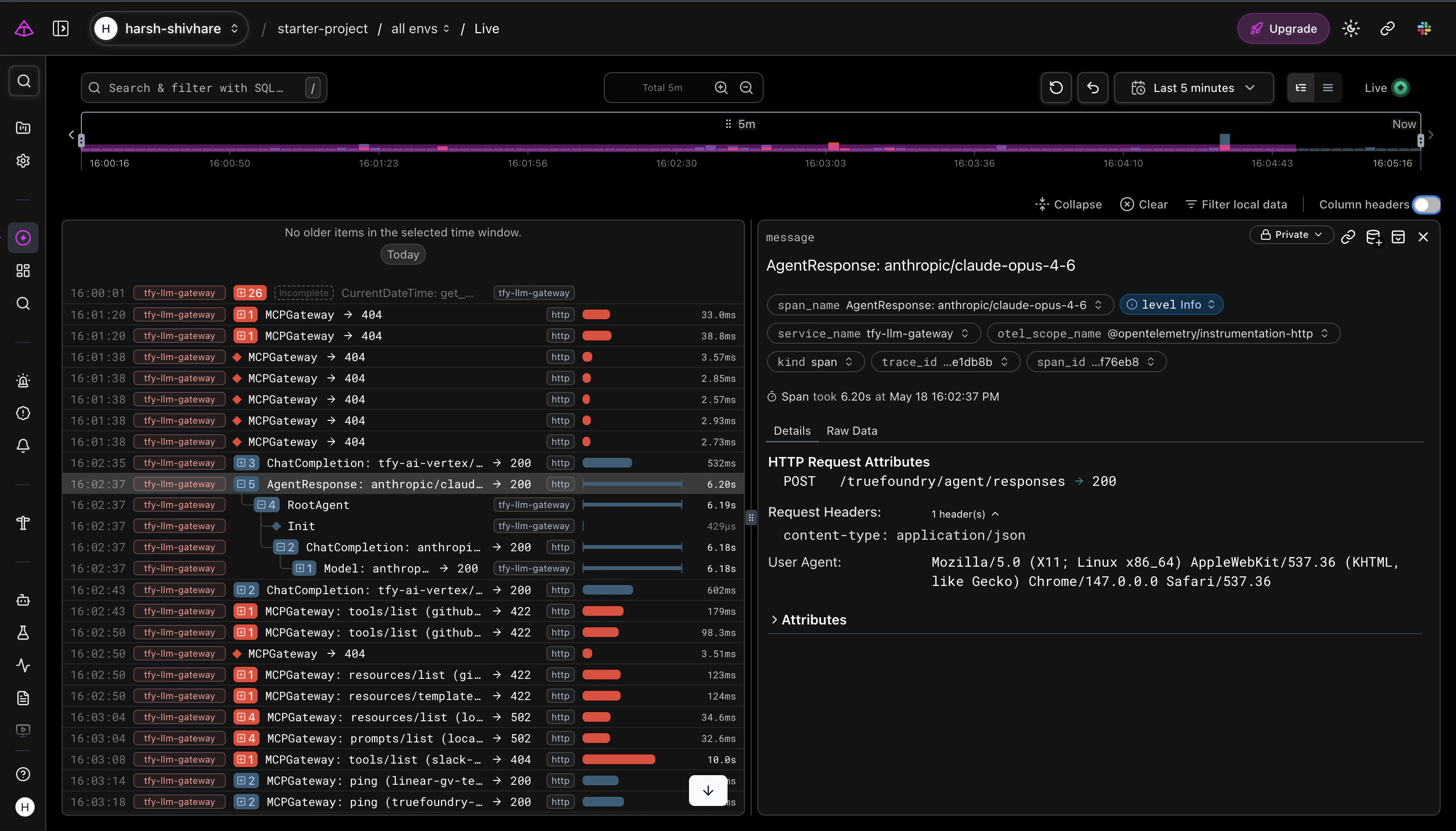The height and width of the screenshot is (831, 1456).
Task: Click the database add icon in details panel
Action: (x=1374, y=237)
